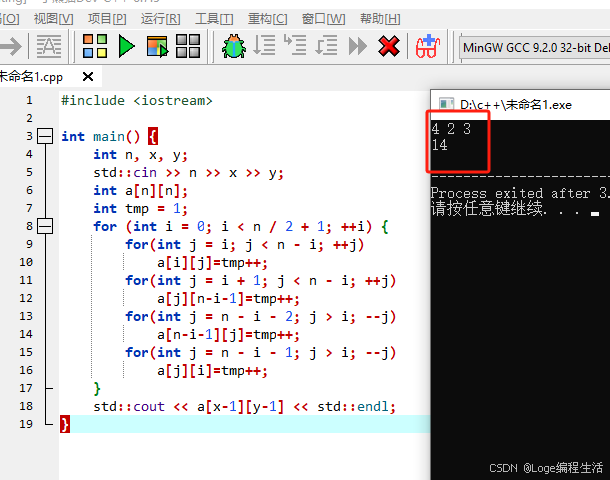Viewport: 610px width, 480px height.
Task: Click the closing brace on highlighted line 19
Action: [x=65, y=424]
